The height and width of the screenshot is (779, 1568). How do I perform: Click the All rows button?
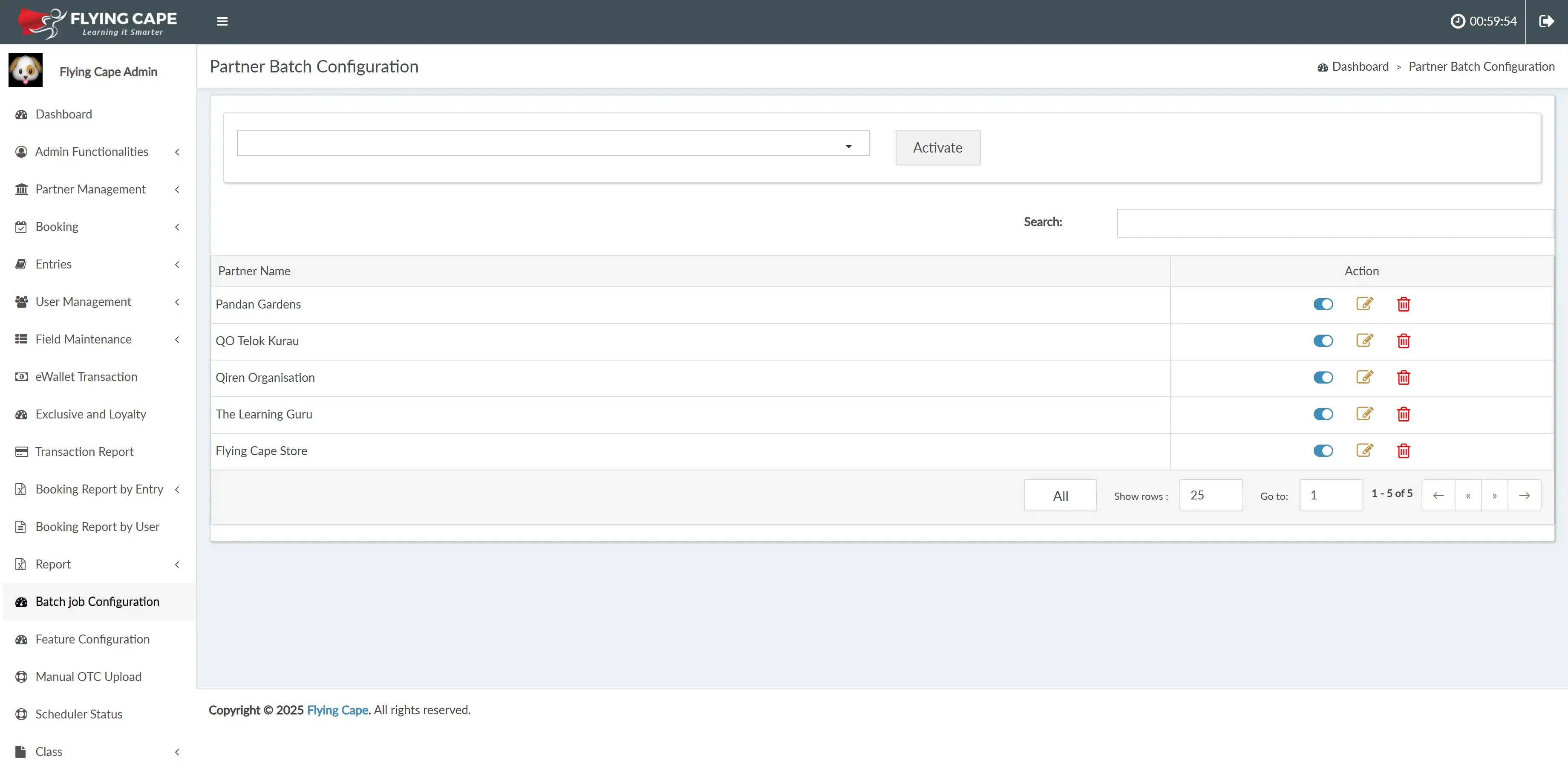1060,495
